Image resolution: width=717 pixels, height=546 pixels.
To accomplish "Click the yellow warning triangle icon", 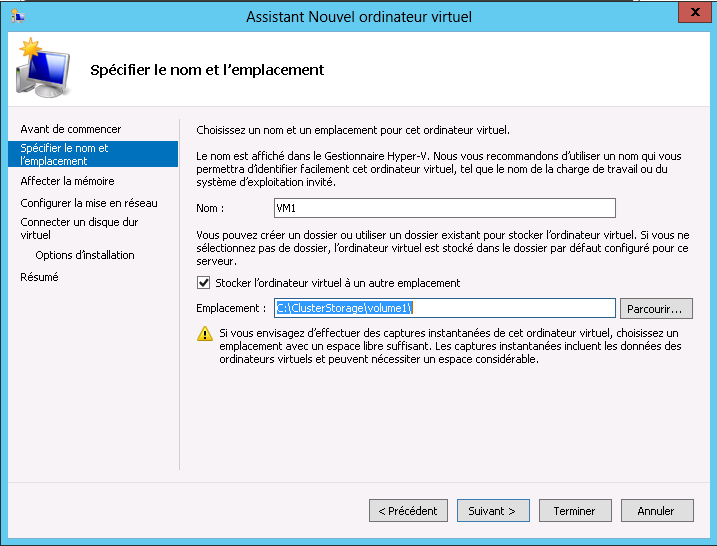I will [205, 334].
